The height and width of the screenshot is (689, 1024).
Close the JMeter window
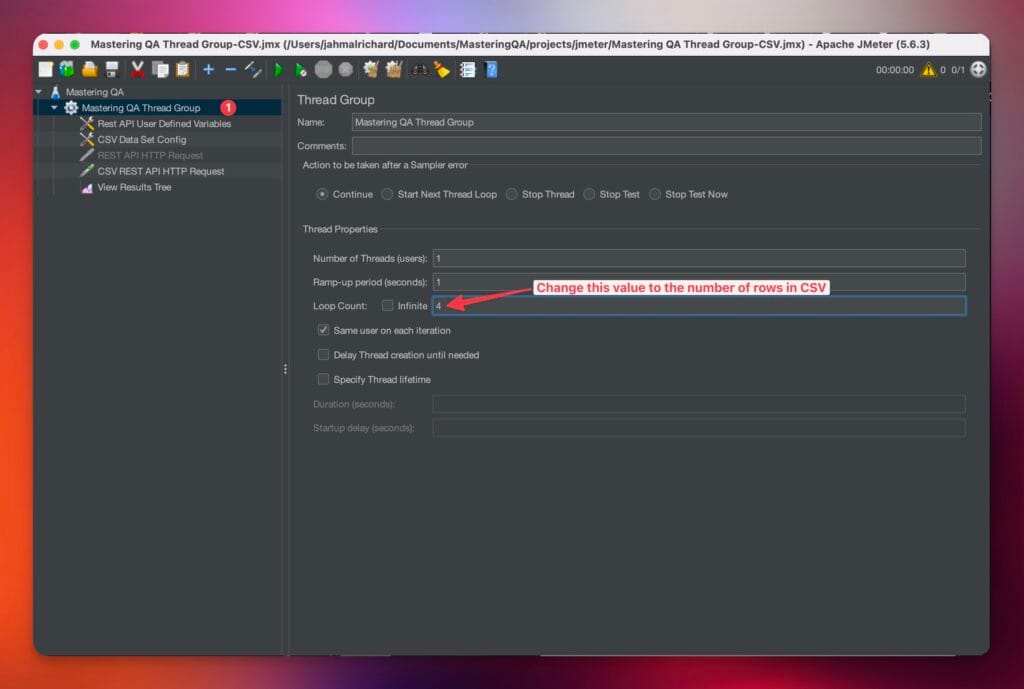pyautogui.click(x=44, y=44)
